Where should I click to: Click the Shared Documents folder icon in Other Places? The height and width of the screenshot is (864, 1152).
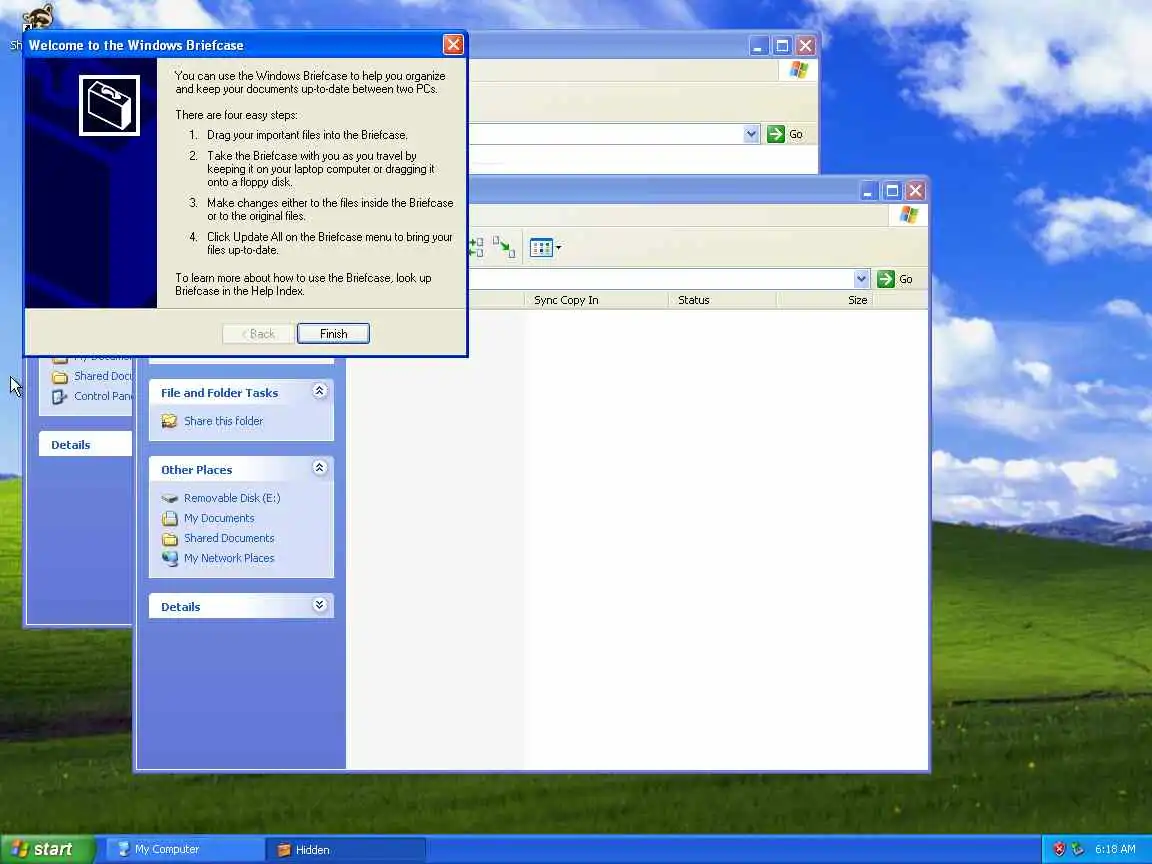point(170,539)
